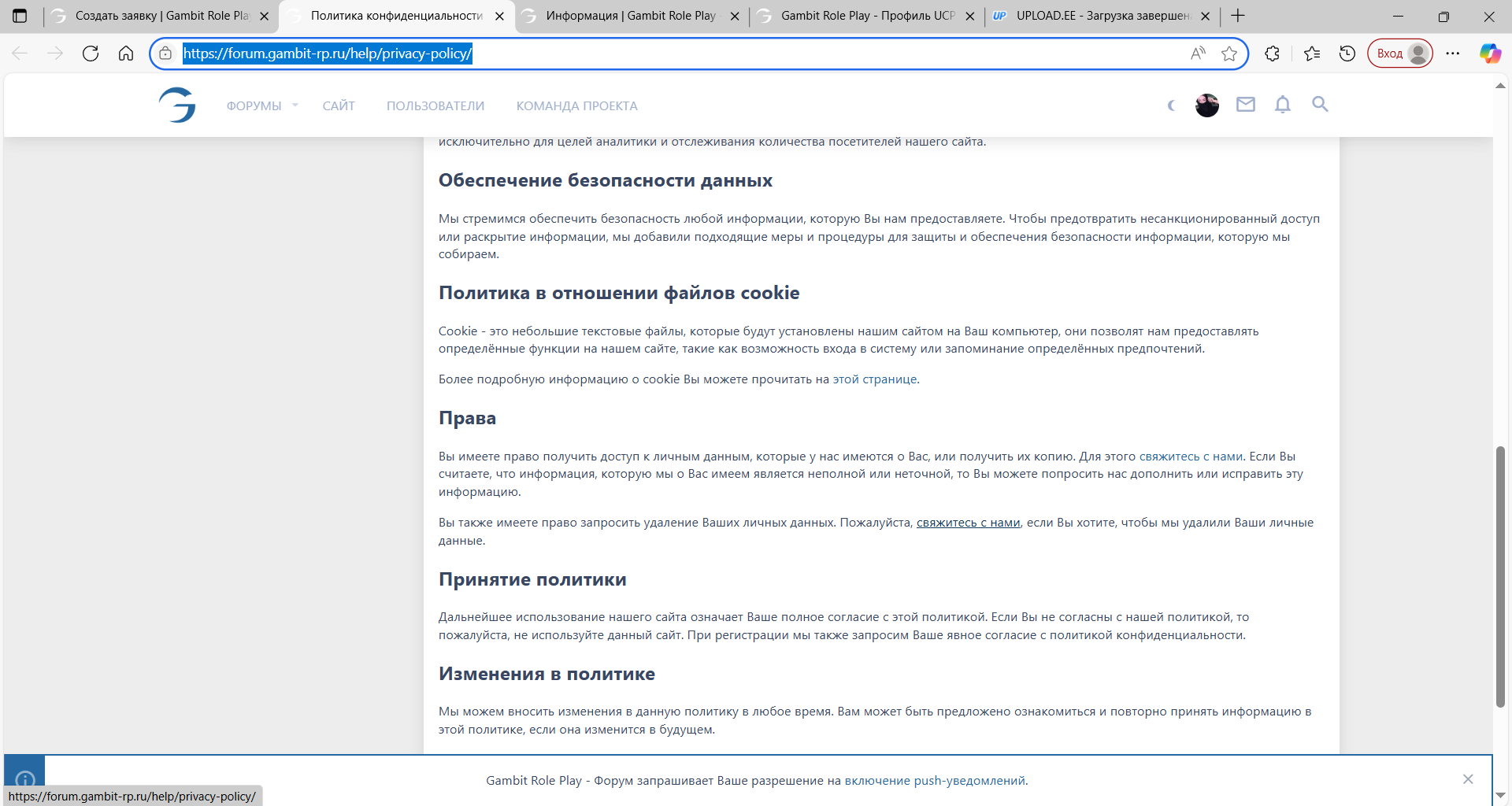Click the scrollbar up arrow
Image resolution: width=1512 pixels, height=806 pixels.
pos(1501,85)
